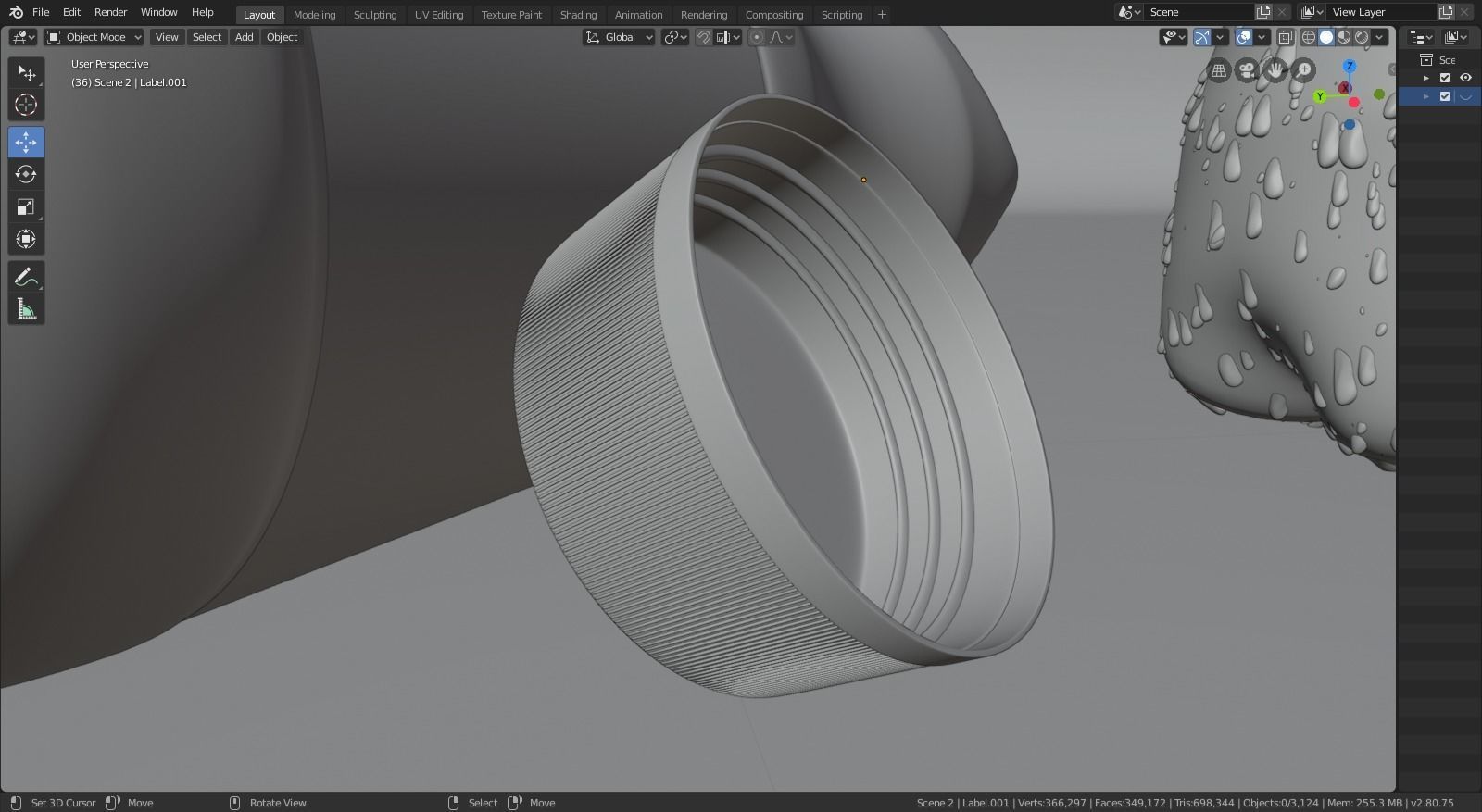Uncheck the first collection checkbox
The height and width of the screenshot is (812, 1482).
(x=1445, y=78)
